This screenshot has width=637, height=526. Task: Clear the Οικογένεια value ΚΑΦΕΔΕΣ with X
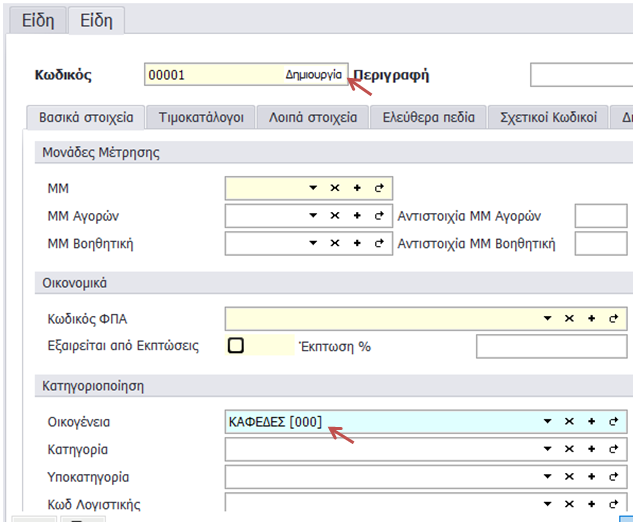pyautogui.click(x=569, y=422)
